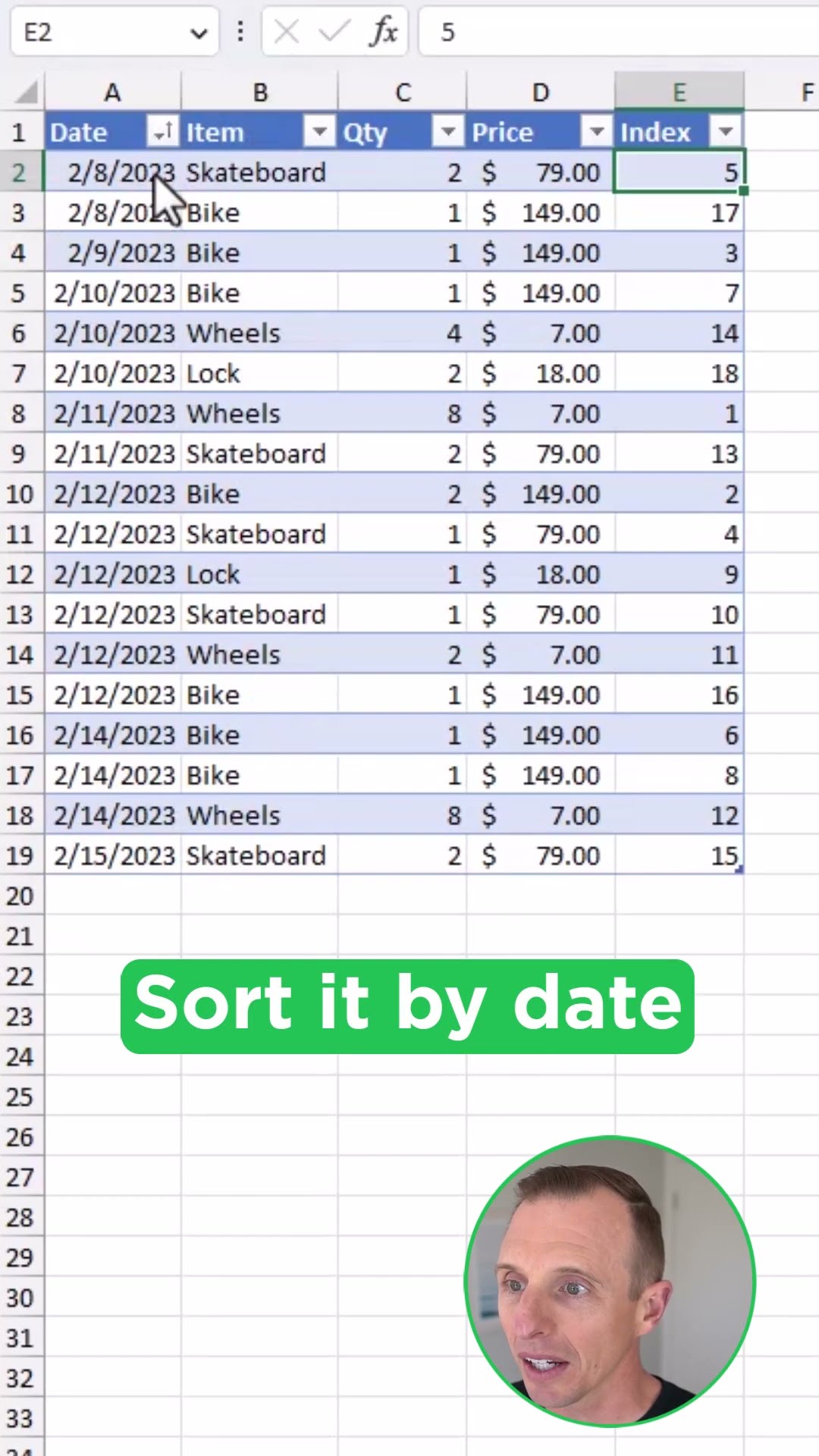Screen dimensions: 819x1456
Task: Click the Lock item cell in row 12
Action: click(x=258, y=575)
